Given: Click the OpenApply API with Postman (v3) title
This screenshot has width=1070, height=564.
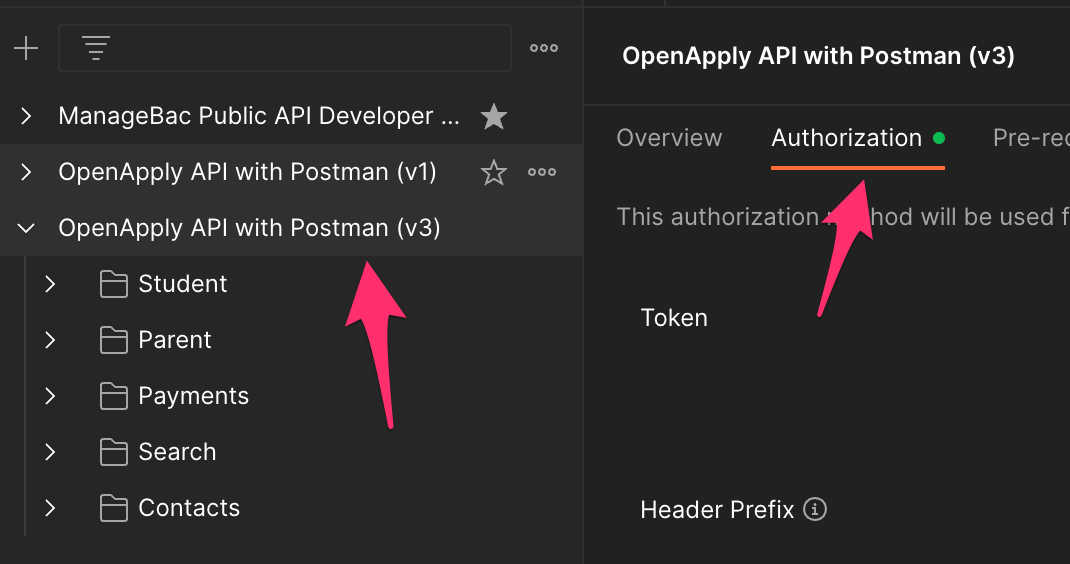Looking at the screenshot, I should [x=818, y=56].
